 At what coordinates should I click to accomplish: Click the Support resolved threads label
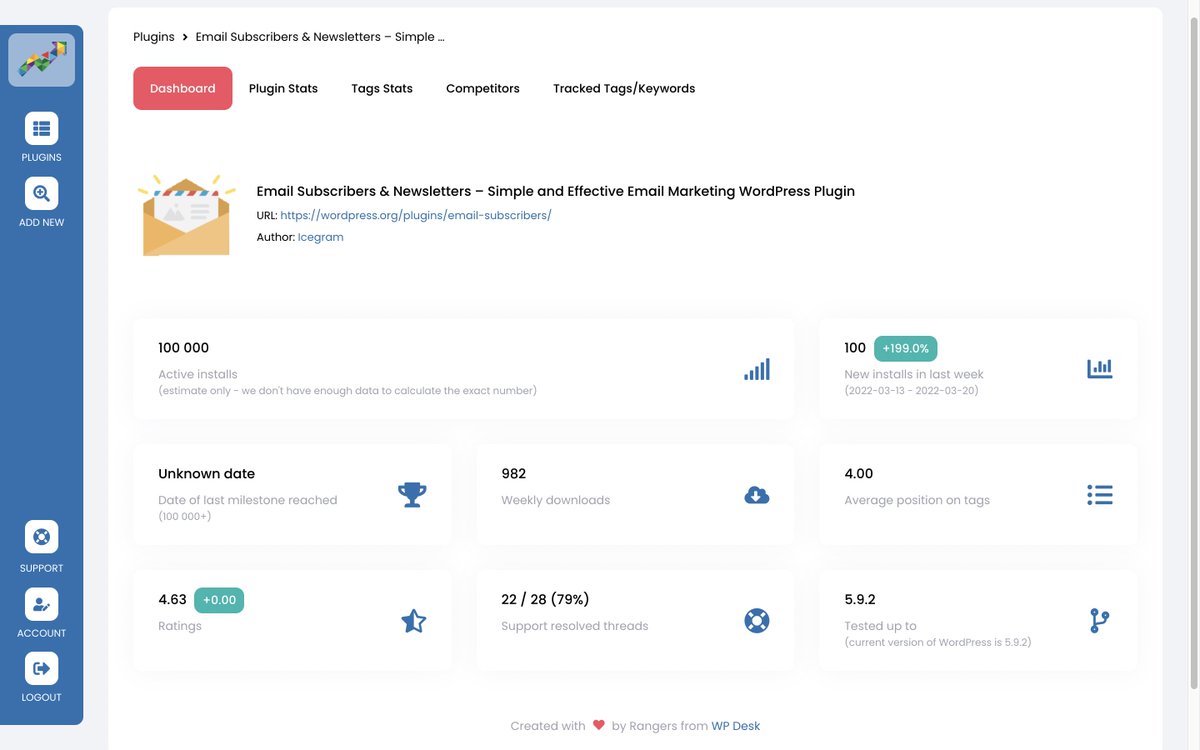pyautogui.click(x=575, y=626)
